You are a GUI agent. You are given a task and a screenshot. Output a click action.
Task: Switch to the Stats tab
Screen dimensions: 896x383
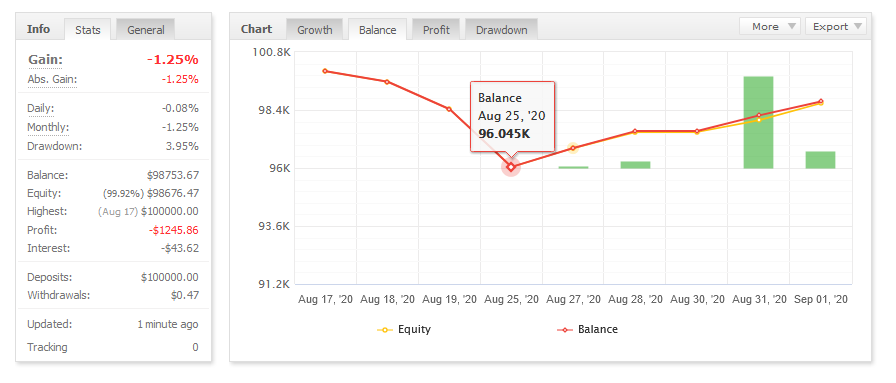click(87, 30)
